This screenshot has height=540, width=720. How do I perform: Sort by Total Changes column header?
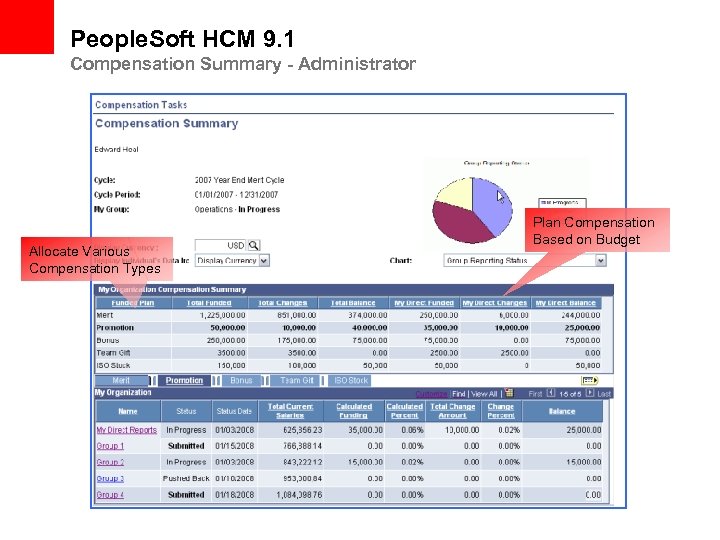(282, 303)
